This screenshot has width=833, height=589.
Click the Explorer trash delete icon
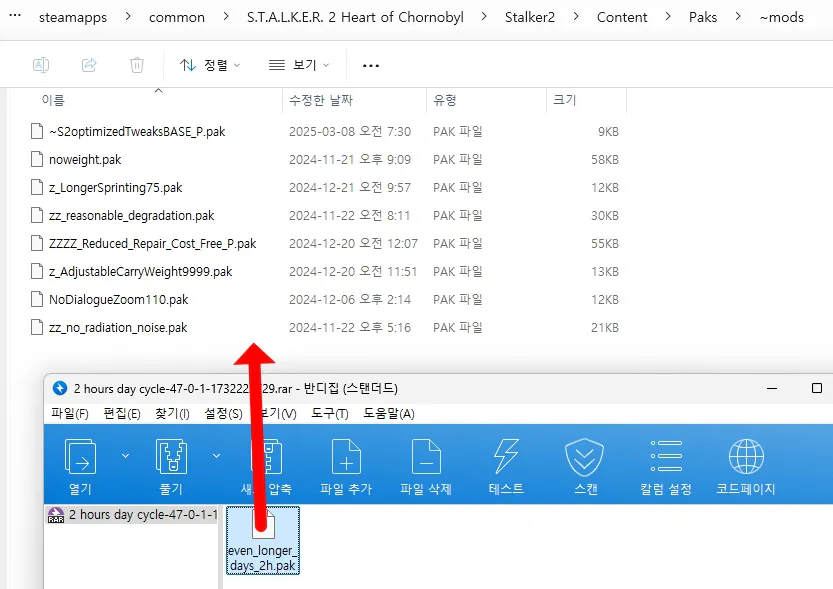[x=137, y=65]
